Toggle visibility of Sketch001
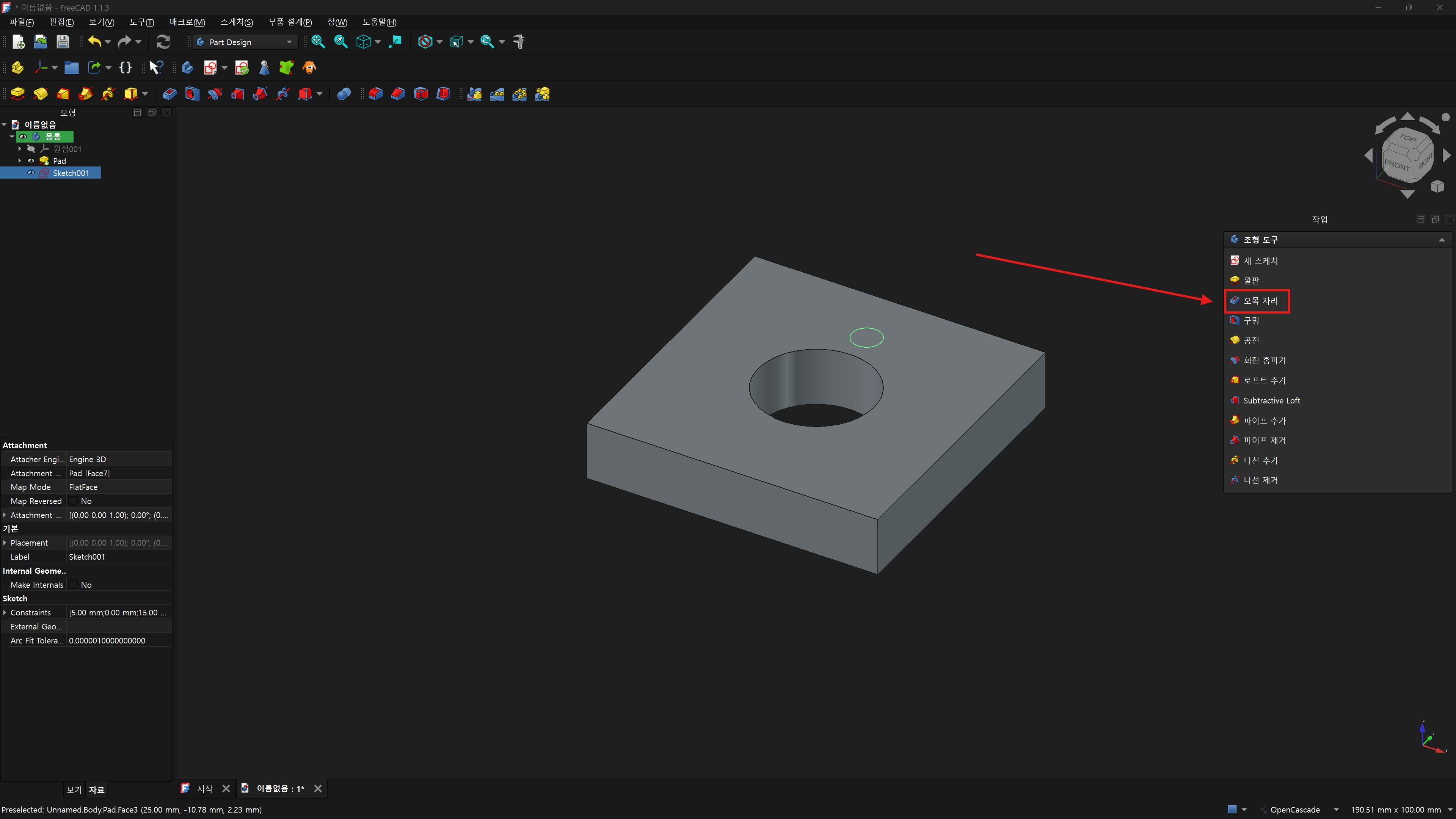1456x819 pixels. click(31, 173)
